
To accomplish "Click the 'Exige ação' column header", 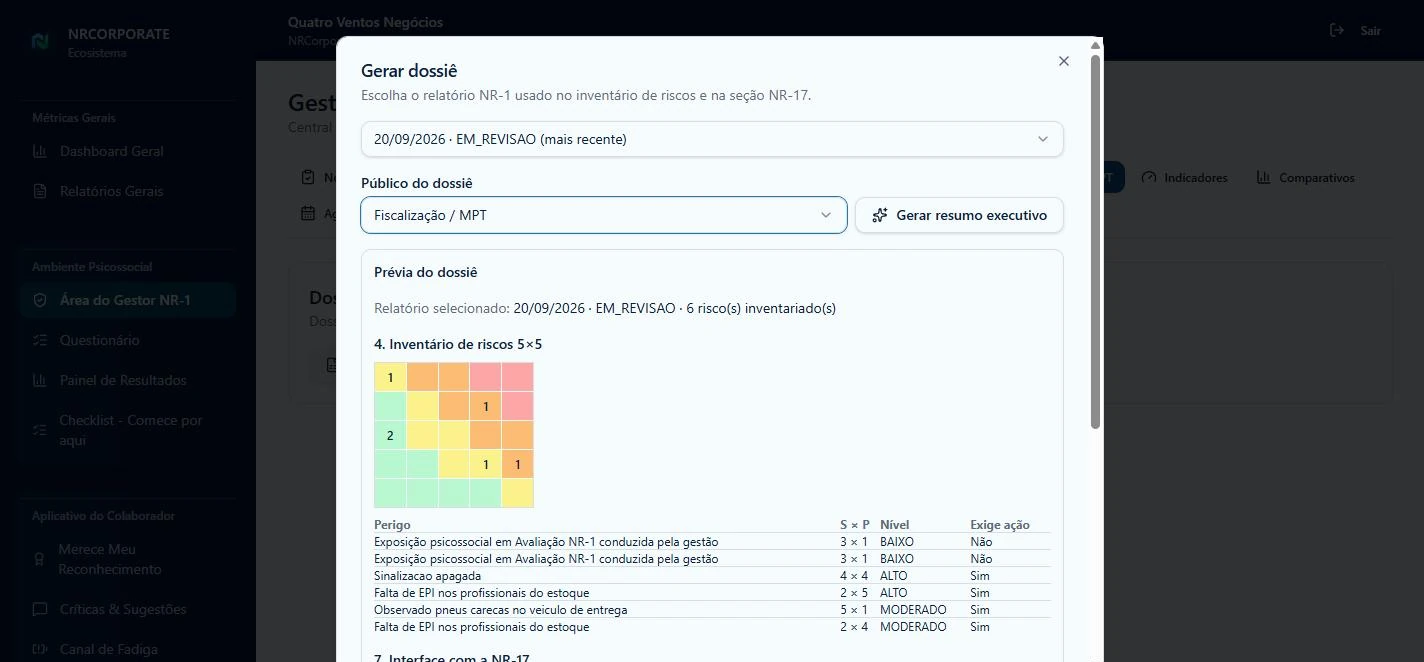I will pos(1000,525).
